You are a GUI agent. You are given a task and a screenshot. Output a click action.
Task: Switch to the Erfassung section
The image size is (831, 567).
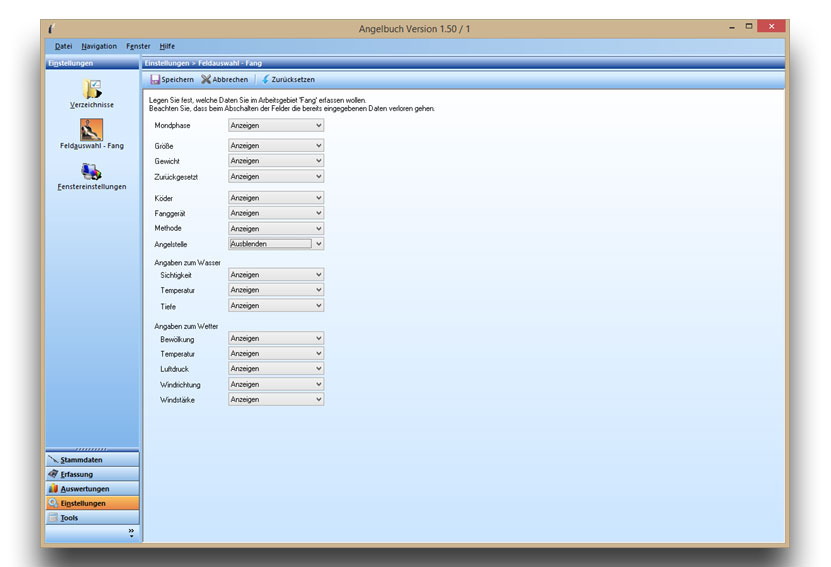point(92,474)
